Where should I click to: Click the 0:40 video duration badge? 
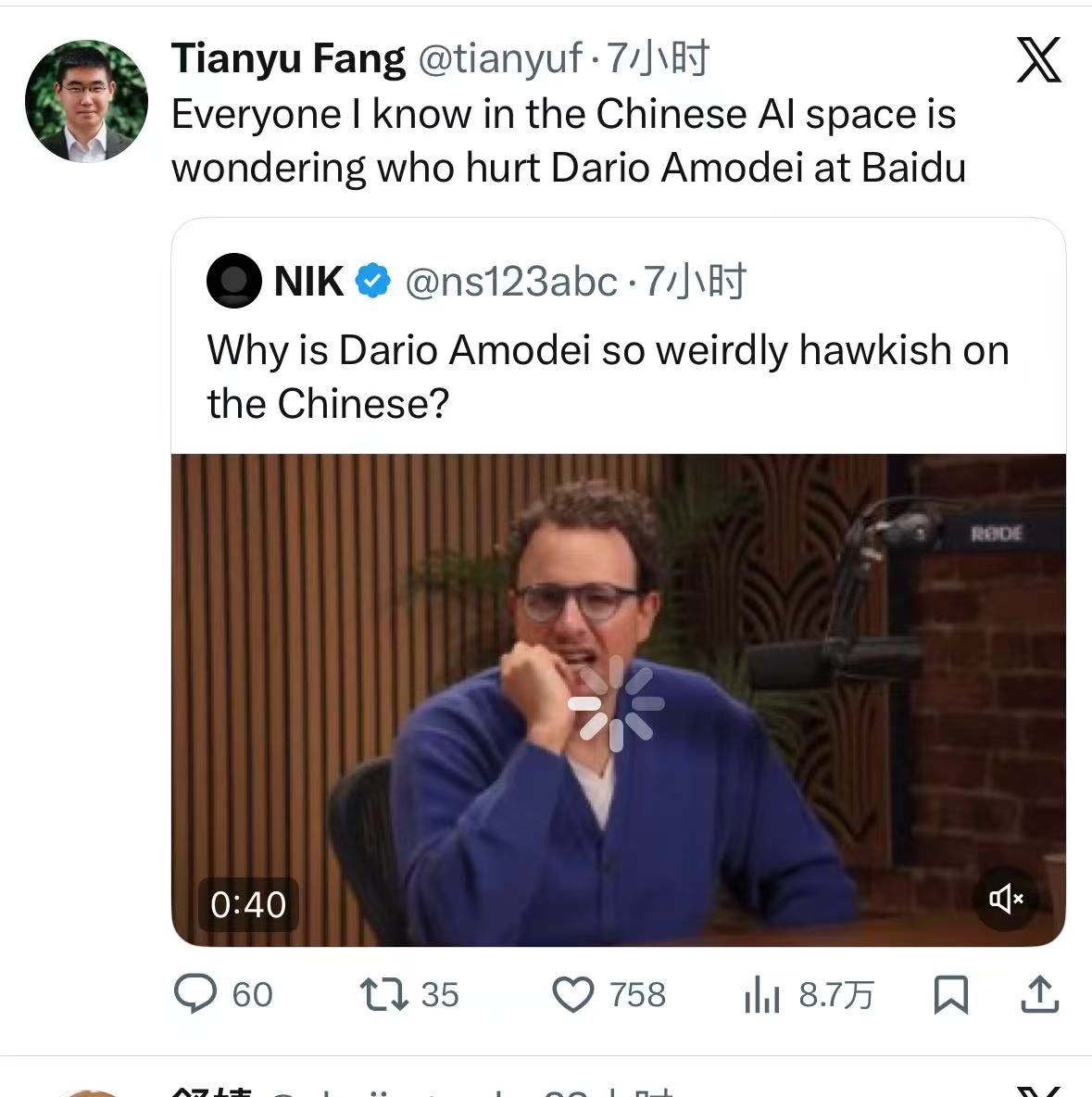[x=248, y=904]
